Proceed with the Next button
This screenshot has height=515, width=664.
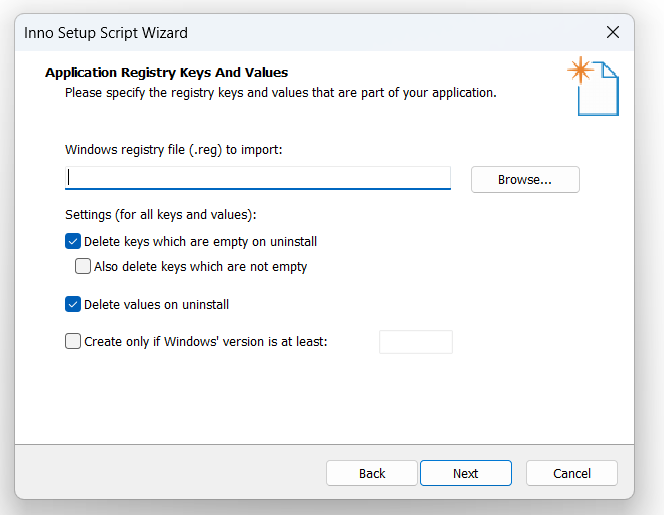click(x=466, y=473)
